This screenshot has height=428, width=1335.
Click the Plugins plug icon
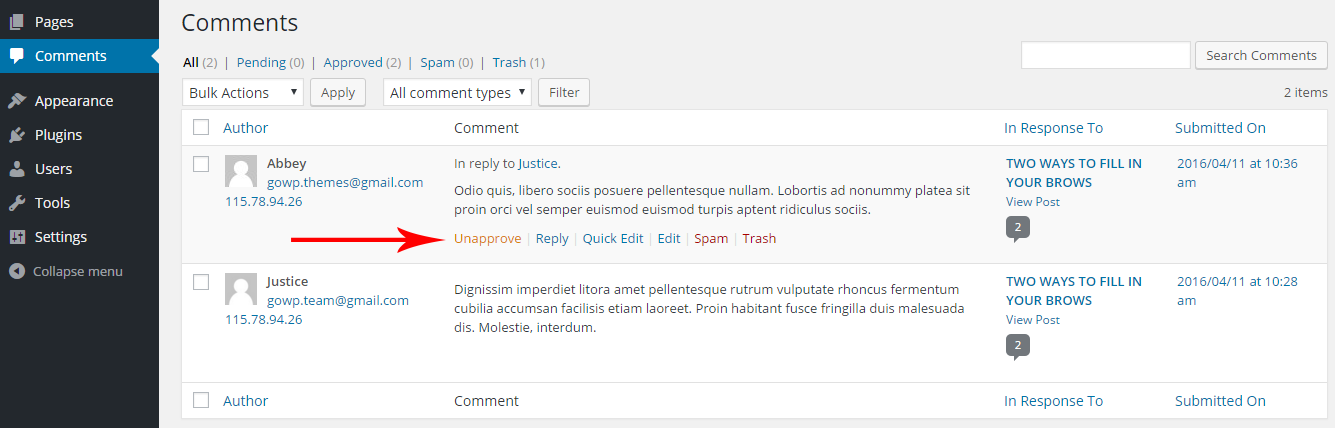click(17, 135)
